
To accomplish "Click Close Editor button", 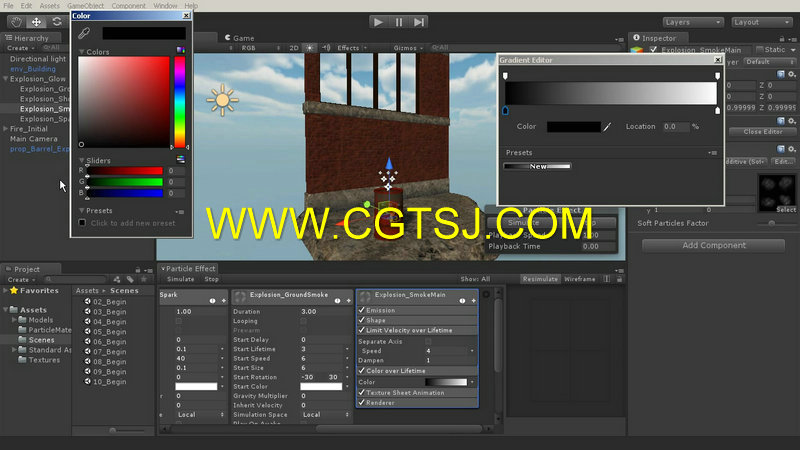I will pyautogui.click(x=763, y=132).
